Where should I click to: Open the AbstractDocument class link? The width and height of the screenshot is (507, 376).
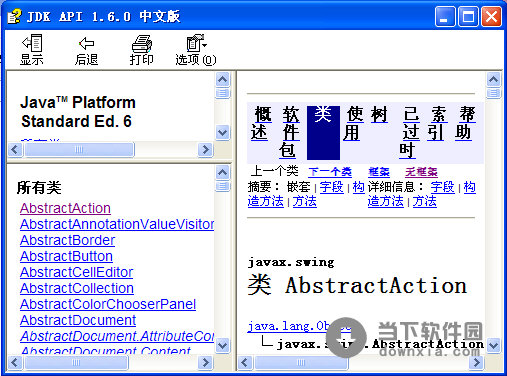[78, 320]
